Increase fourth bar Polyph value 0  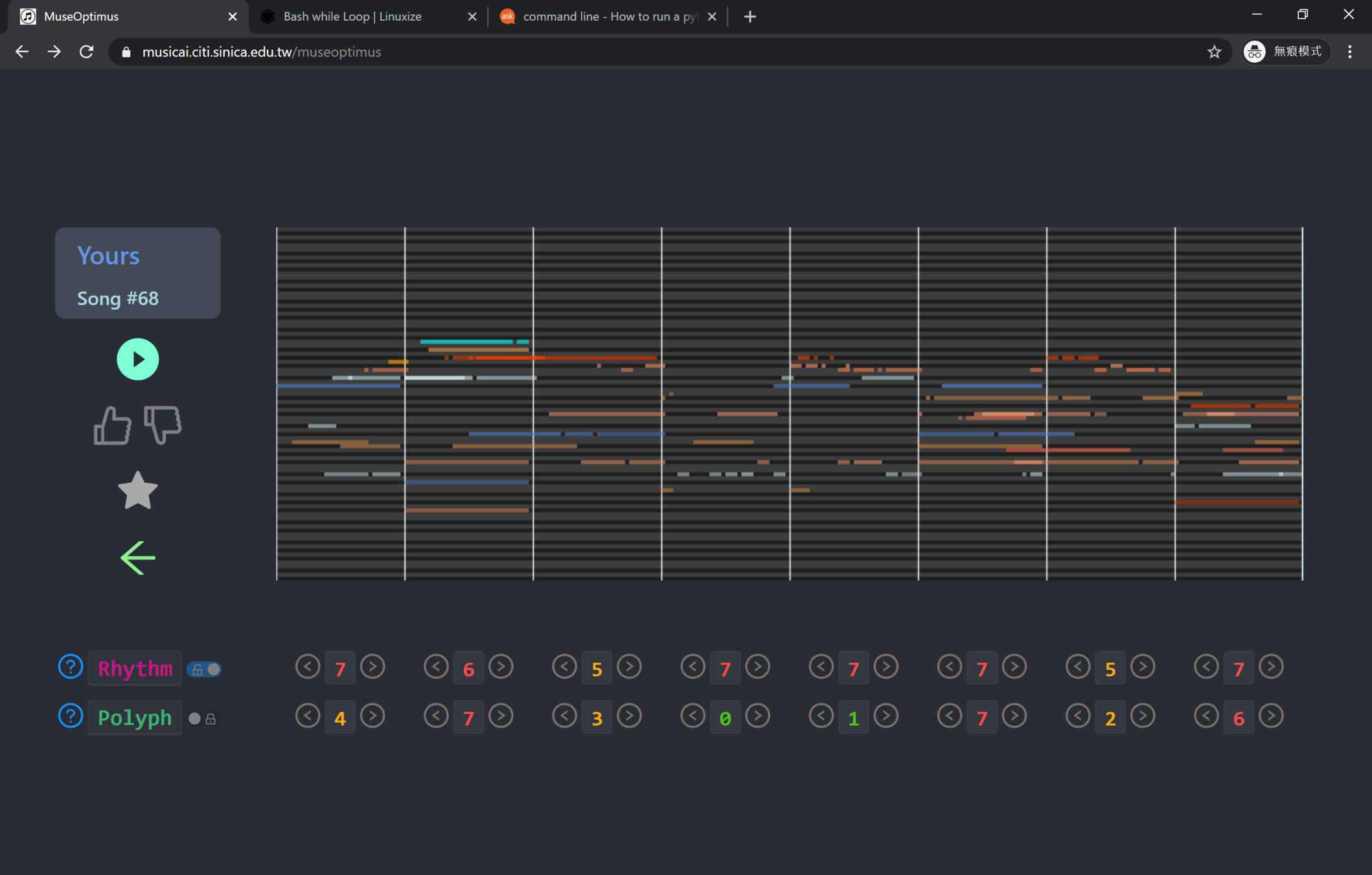tap(757, 716)
